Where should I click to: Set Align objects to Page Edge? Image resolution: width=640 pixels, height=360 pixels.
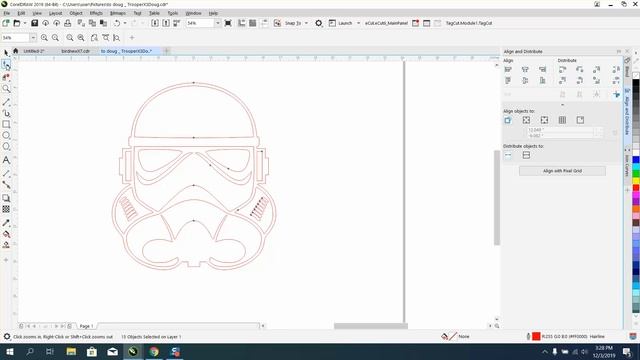(526, 120)
